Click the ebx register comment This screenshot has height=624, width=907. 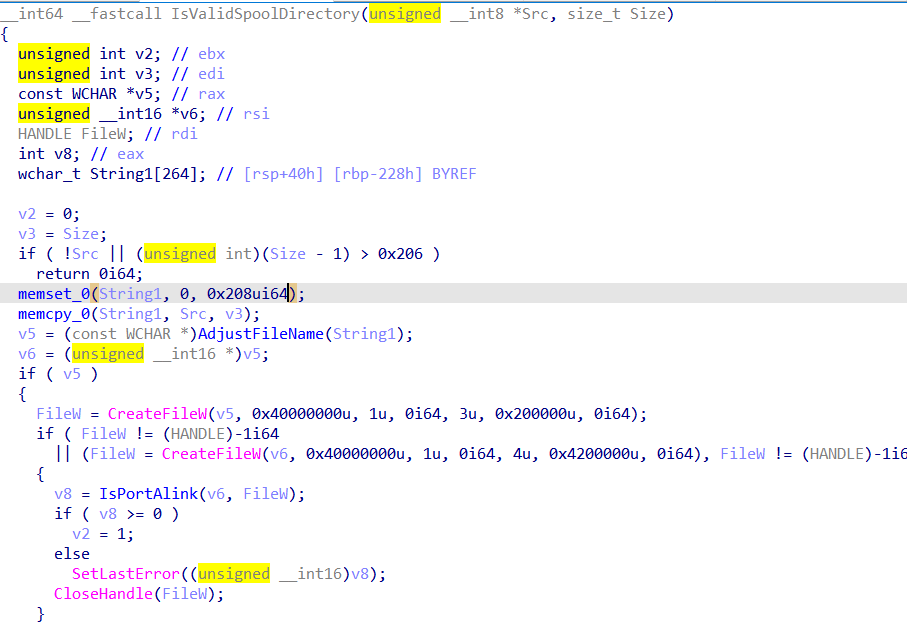pos(211,54)
